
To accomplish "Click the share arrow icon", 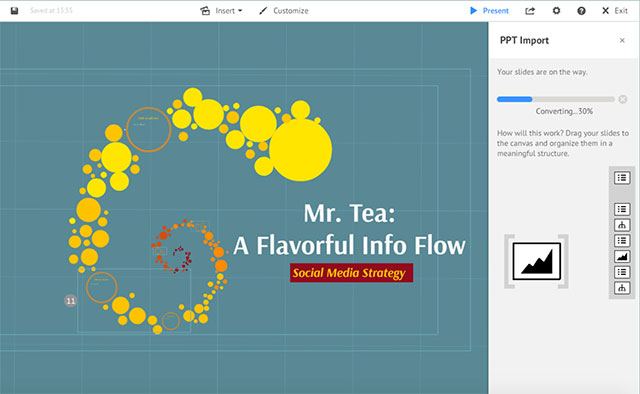I will click(530, 11).
